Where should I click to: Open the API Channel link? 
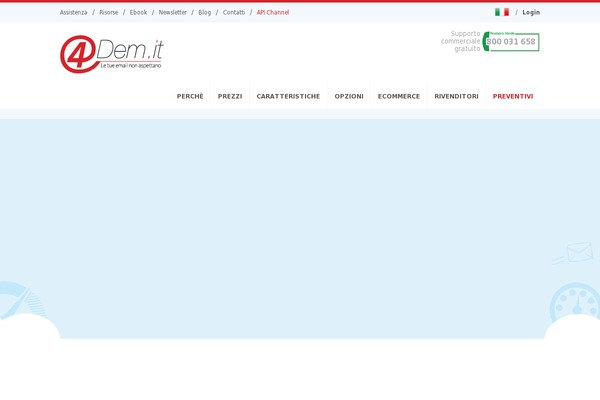coord(273,12)
